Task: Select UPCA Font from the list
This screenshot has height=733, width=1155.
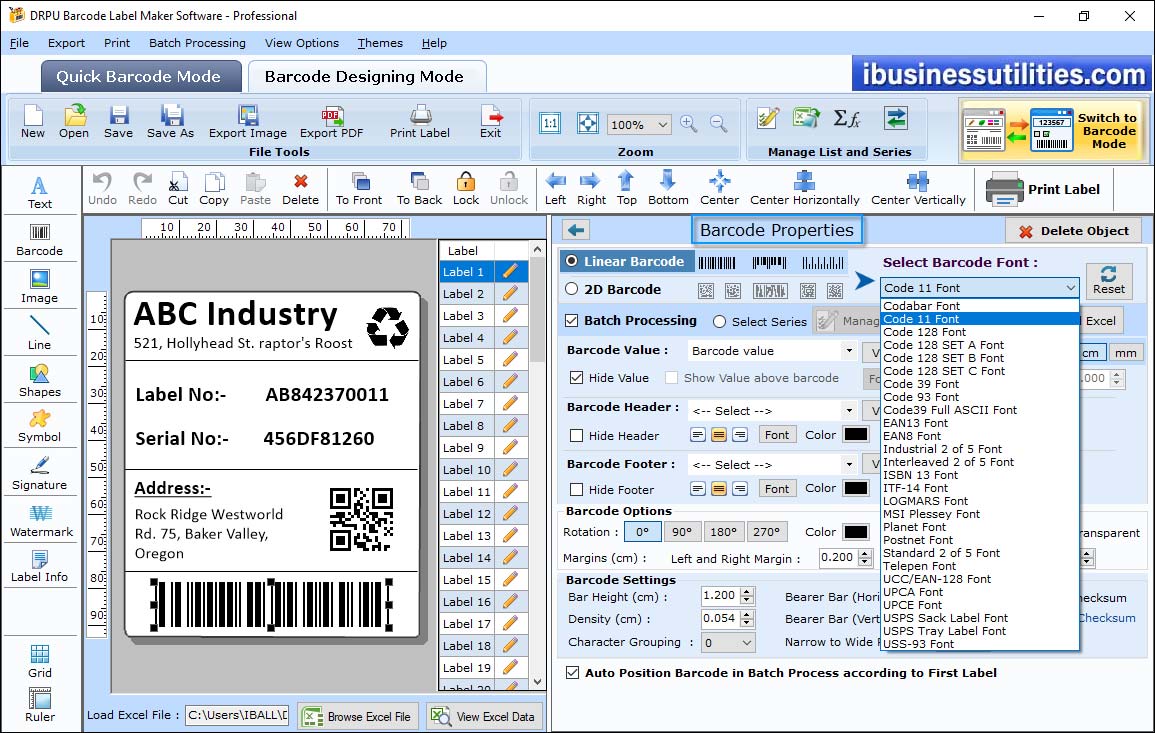Action: pyautogui.click(x=980, y=592)
